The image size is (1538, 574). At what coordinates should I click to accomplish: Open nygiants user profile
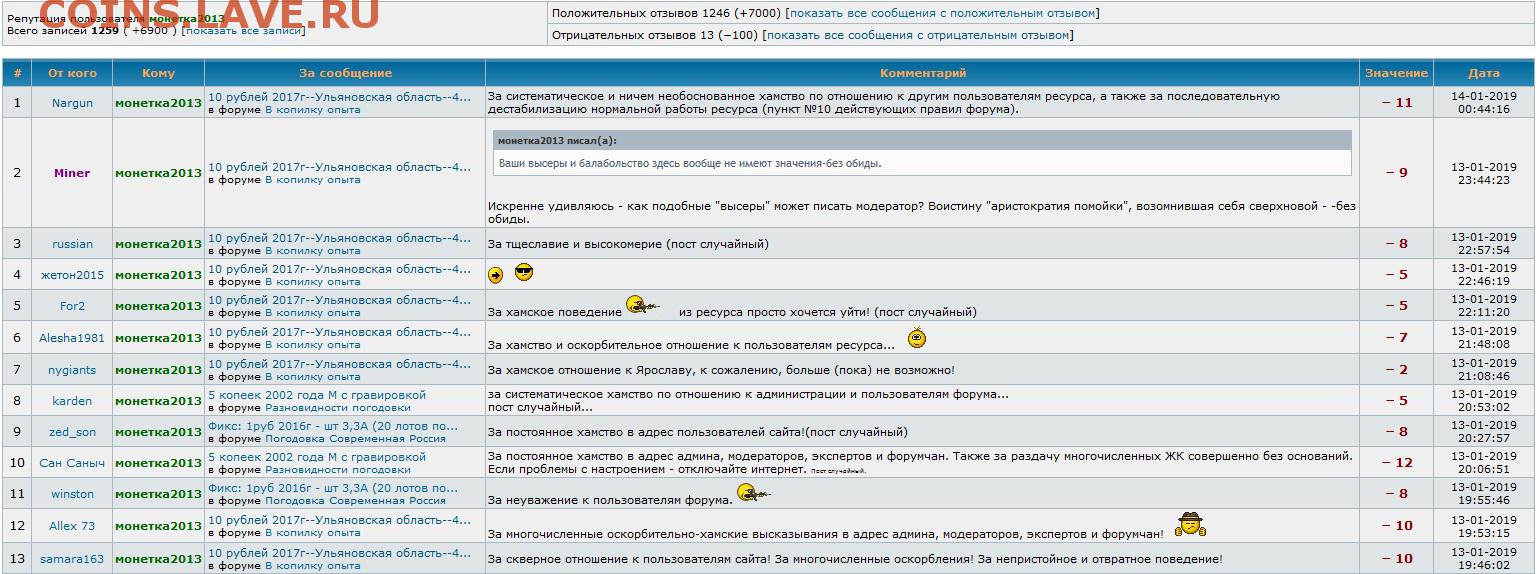(72, 370)
